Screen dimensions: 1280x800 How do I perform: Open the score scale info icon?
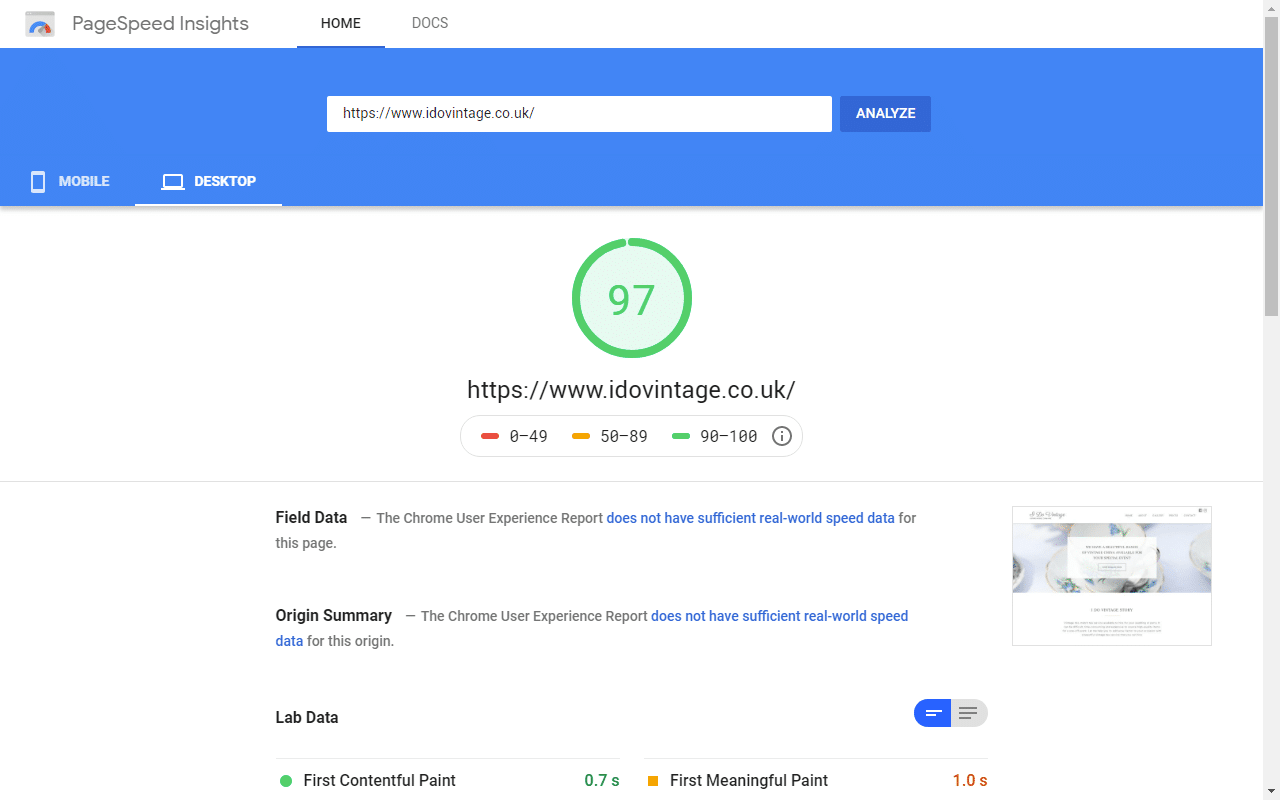782,436
